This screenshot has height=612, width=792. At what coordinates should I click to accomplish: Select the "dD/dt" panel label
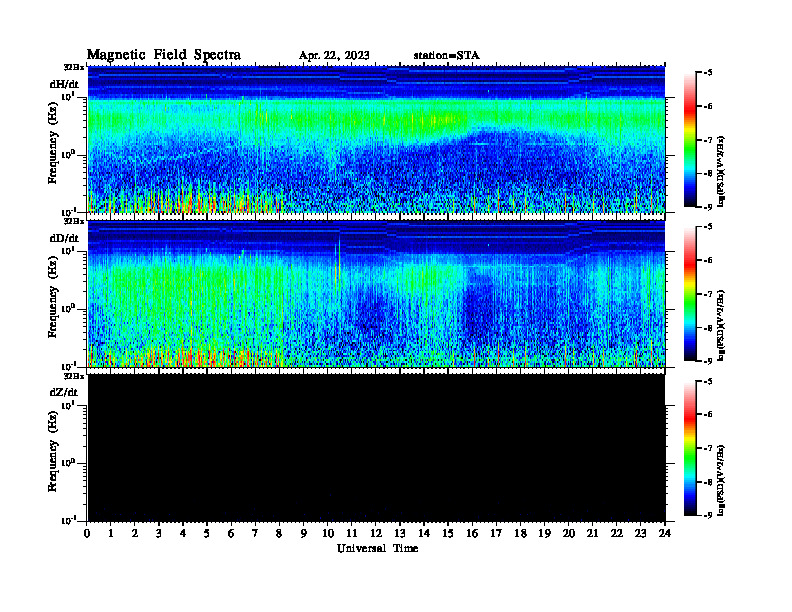click(64, 238)
